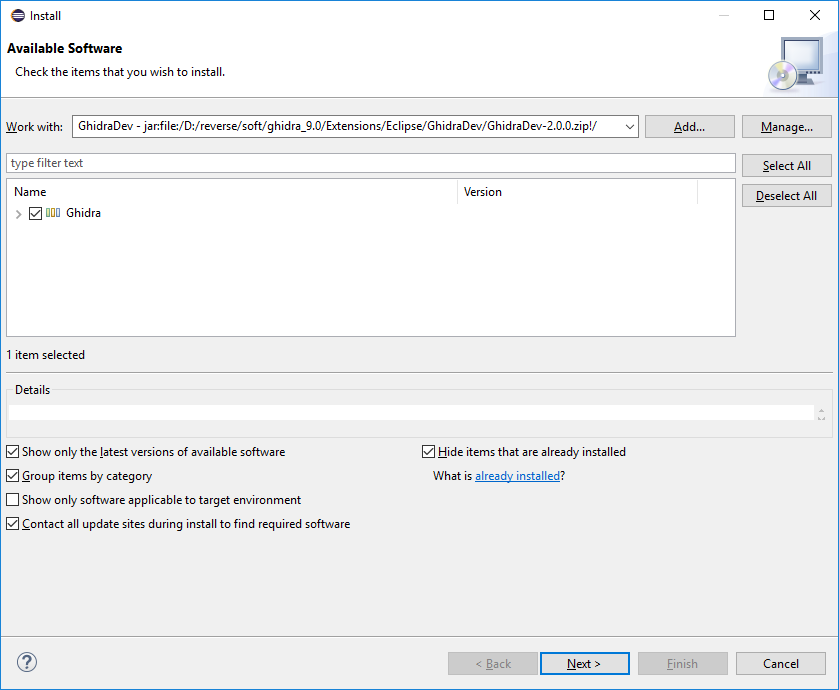
Task: Maximize the Install window
Action: click(x=769, y=15)
